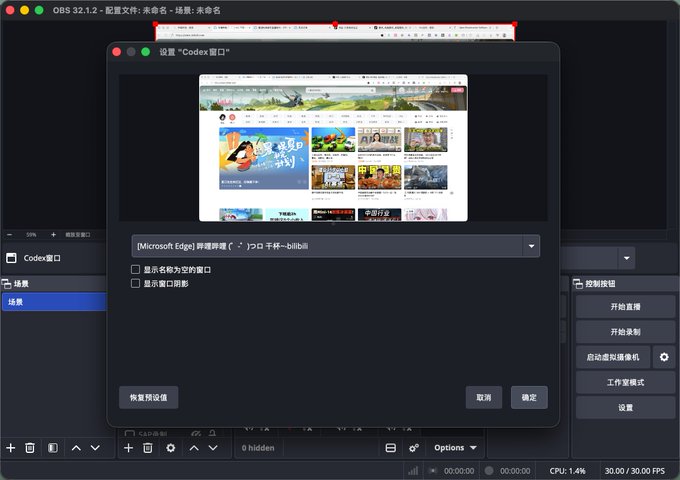The height and width of the screenshot is (480, 680).
Task: Open the mixer Options dropdown
Action: click(x=455, y=448)
